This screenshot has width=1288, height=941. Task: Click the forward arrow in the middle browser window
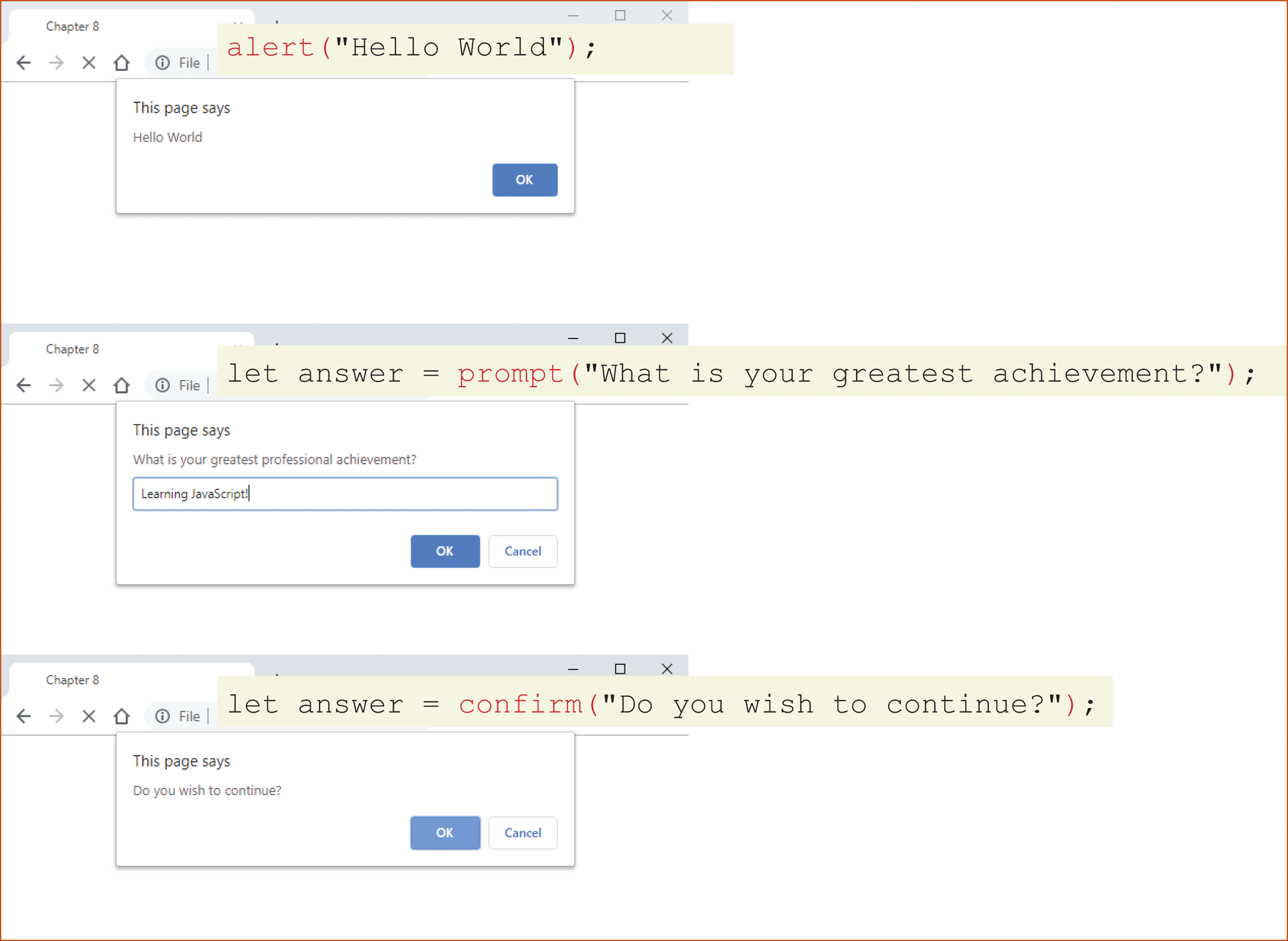(x=57, y=385)
